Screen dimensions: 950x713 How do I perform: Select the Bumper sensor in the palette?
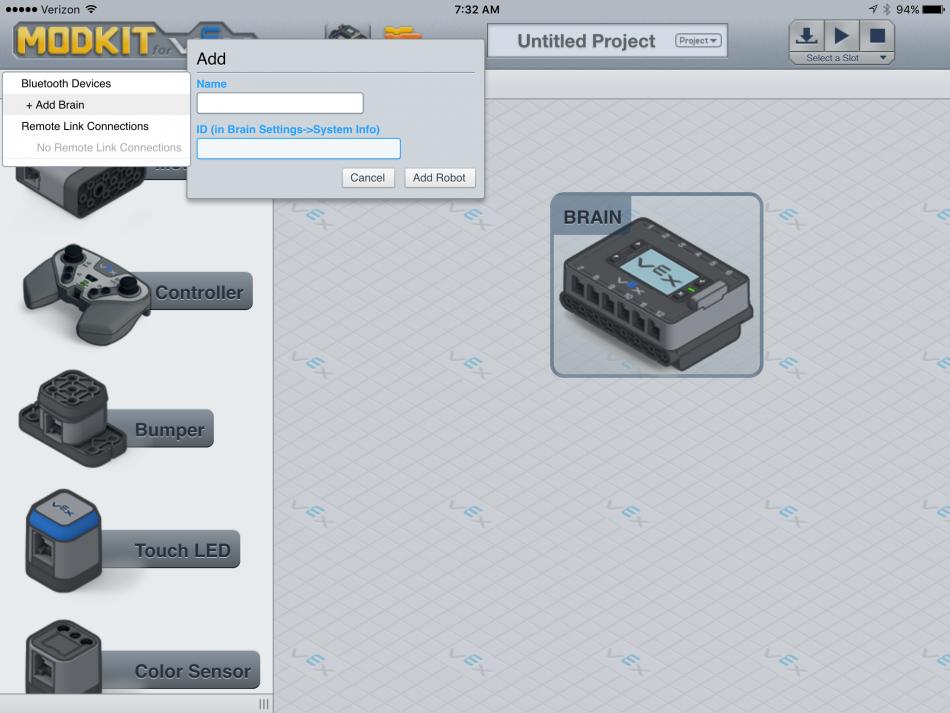click(116, 419)
